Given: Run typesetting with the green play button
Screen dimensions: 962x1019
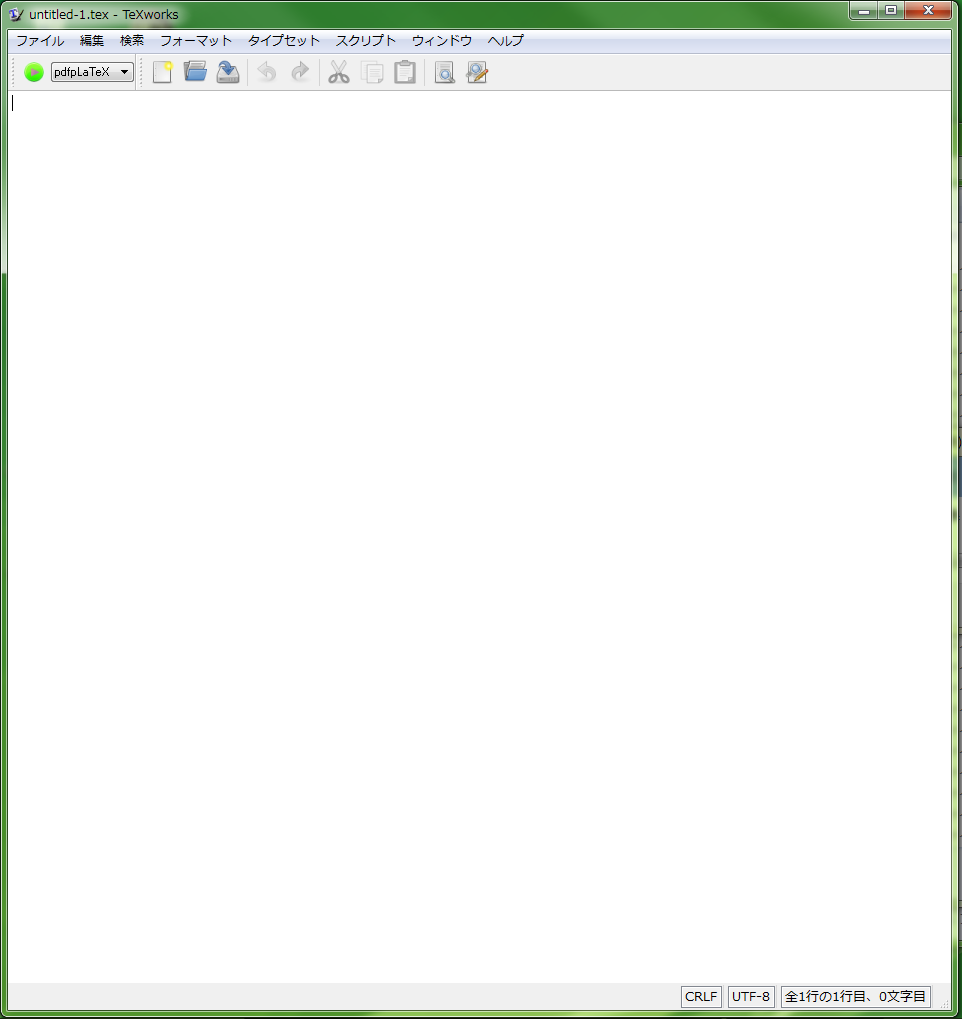Looking at the screenshot, I should tap(34, 72).
